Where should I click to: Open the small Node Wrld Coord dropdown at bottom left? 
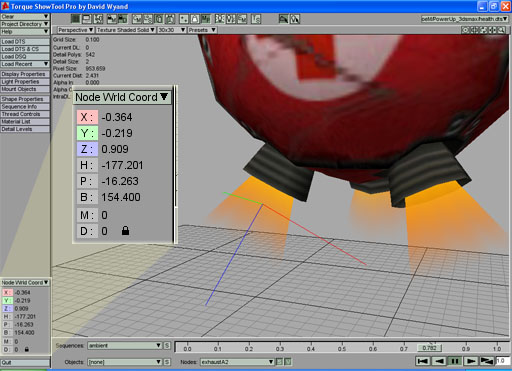click(25, 283)
